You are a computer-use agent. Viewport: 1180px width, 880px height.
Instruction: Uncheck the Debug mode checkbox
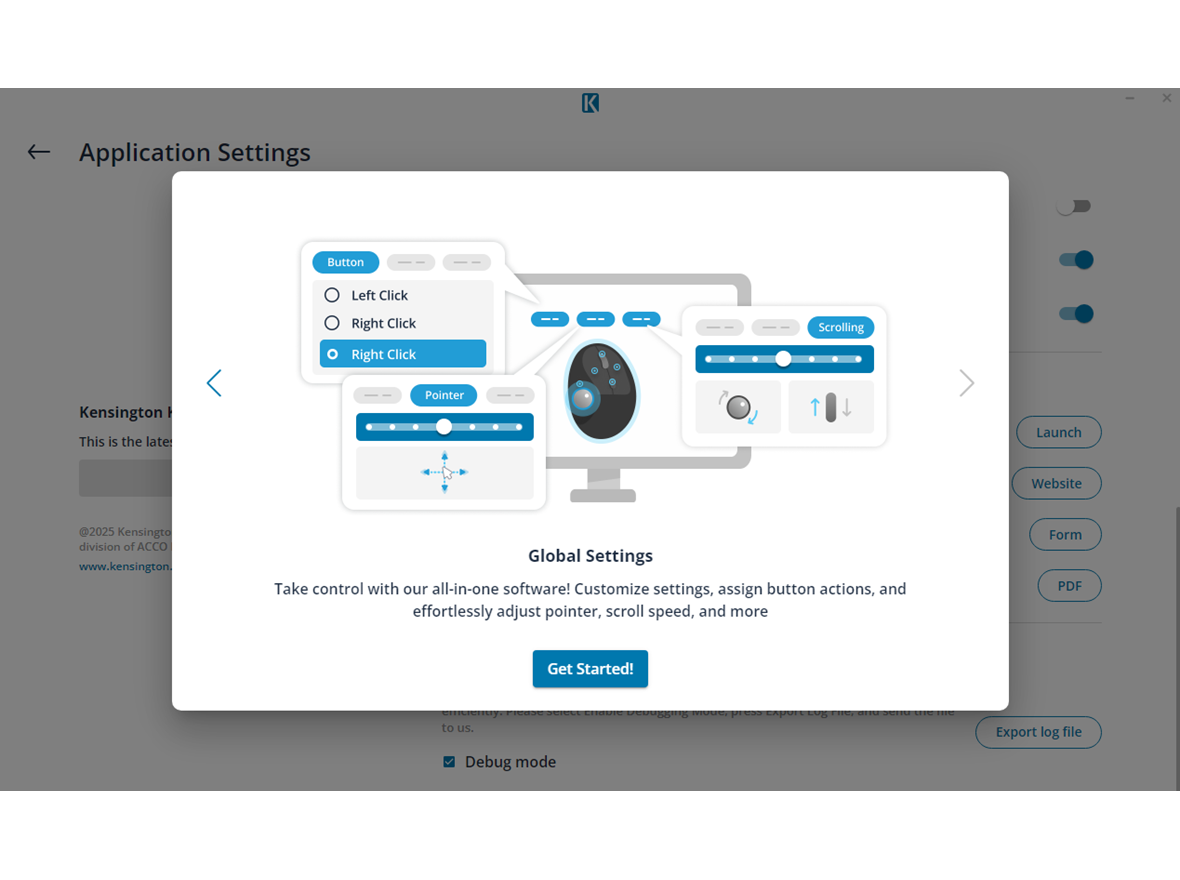(448, 761)
